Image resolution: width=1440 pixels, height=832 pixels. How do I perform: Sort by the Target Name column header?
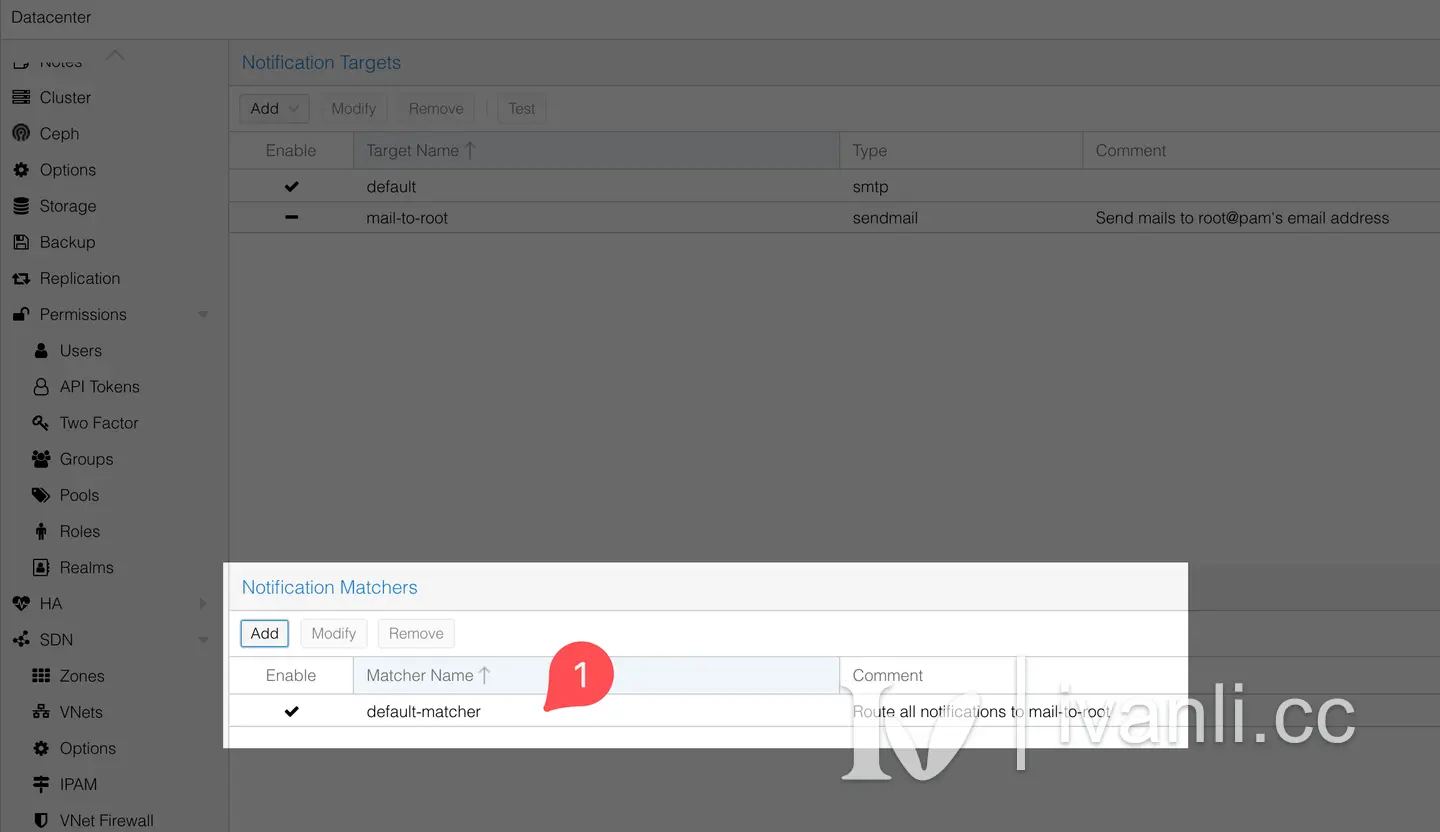pos(596,150)
